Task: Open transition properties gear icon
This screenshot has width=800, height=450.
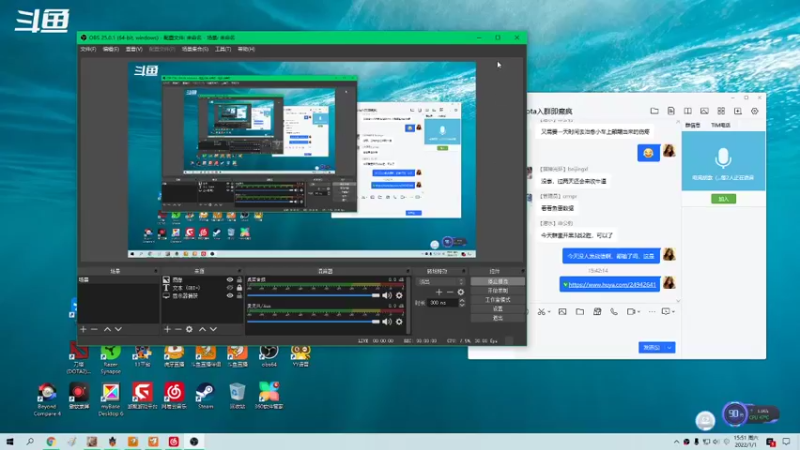Action: point(461,292)
